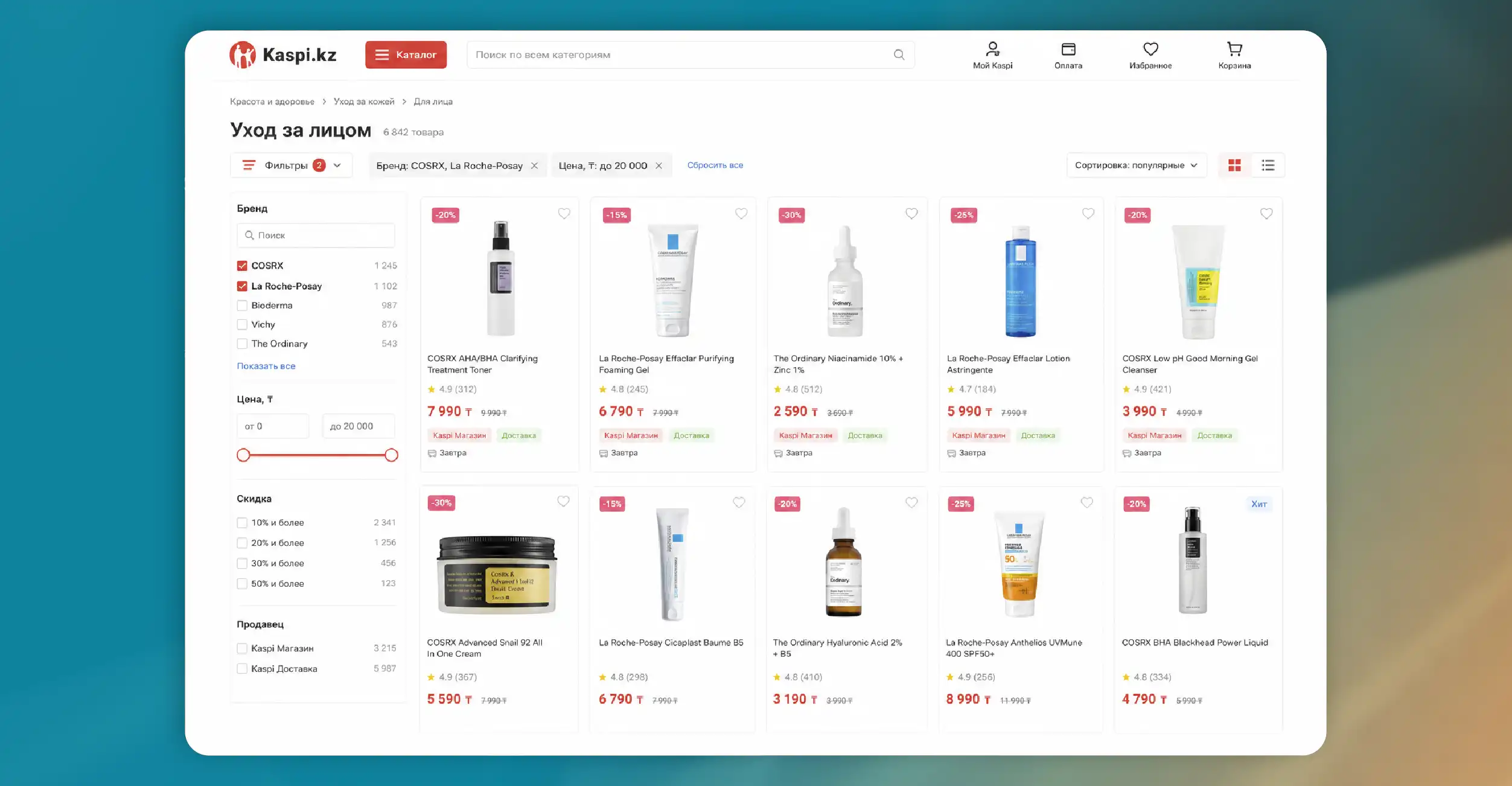Open the Оплата payment icon
The width and height of the screenshot is (1512, 786).
[1068, 55]
